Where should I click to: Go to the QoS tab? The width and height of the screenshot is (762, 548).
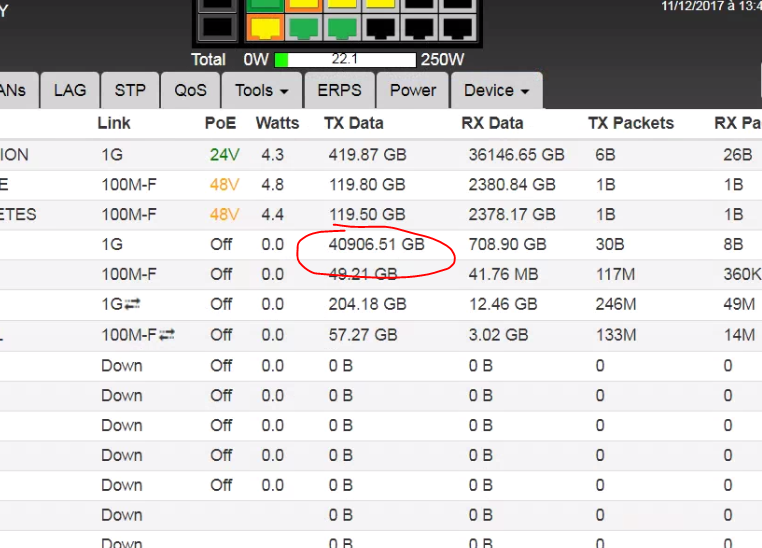190,90
